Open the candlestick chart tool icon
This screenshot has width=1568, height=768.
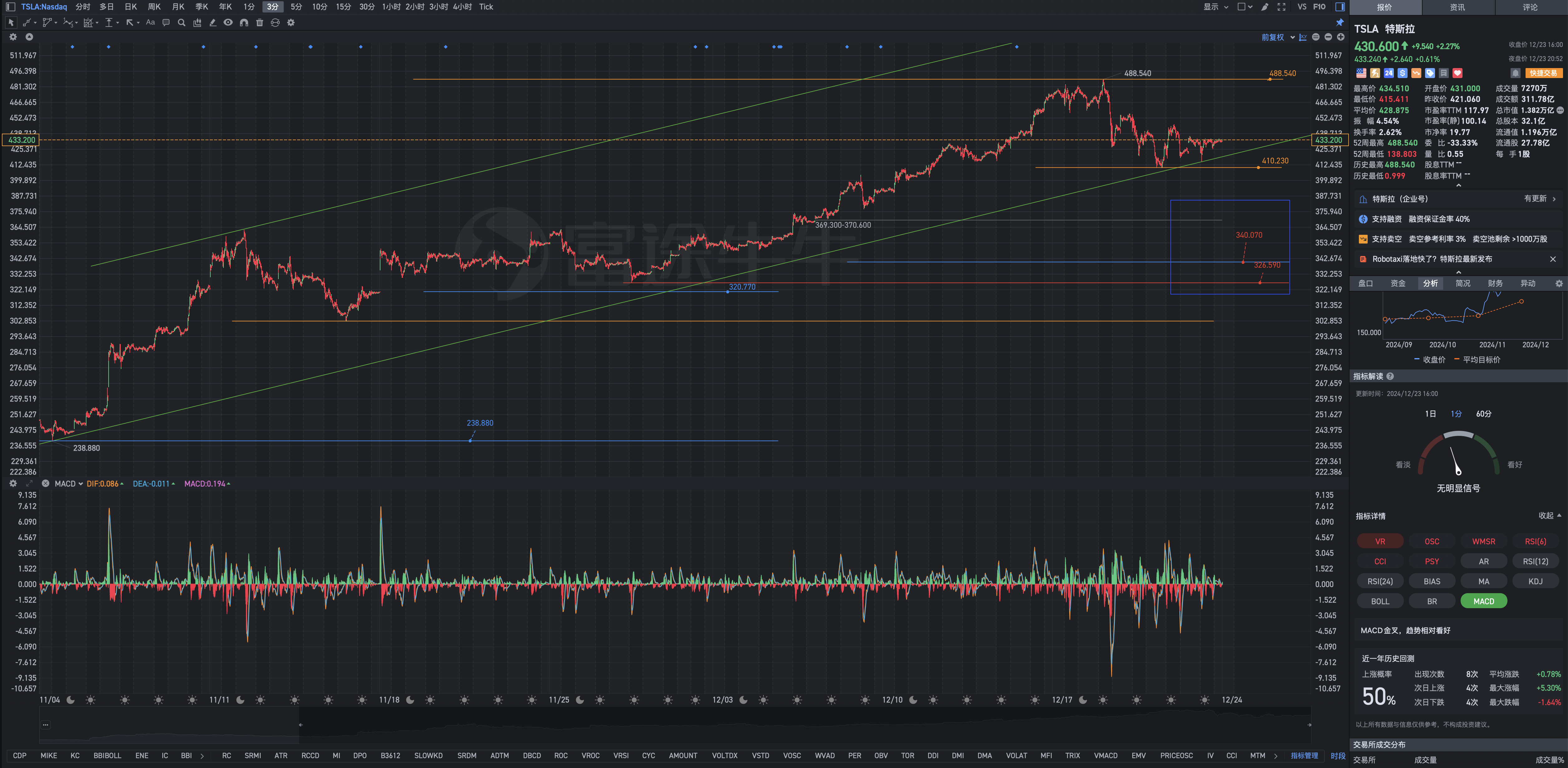197,22
